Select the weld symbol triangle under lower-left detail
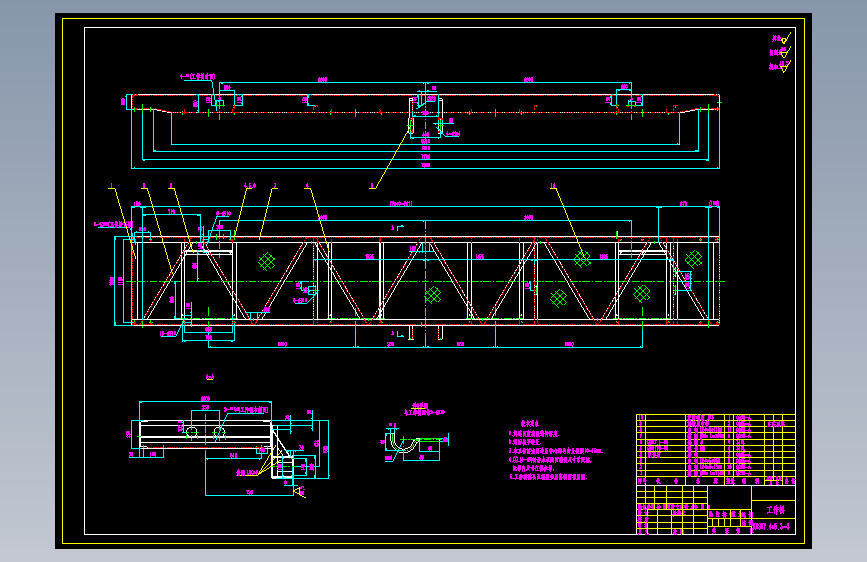Image resolution: width=867 pixels, height=562 pixels. (300, 491)
